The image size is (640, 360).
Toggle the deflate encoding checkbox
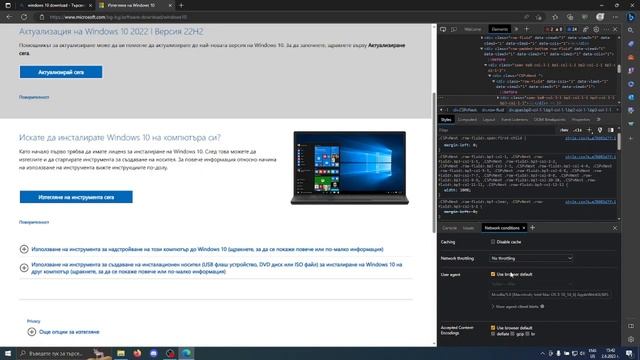pyautogui.click(x=493, y=334)
